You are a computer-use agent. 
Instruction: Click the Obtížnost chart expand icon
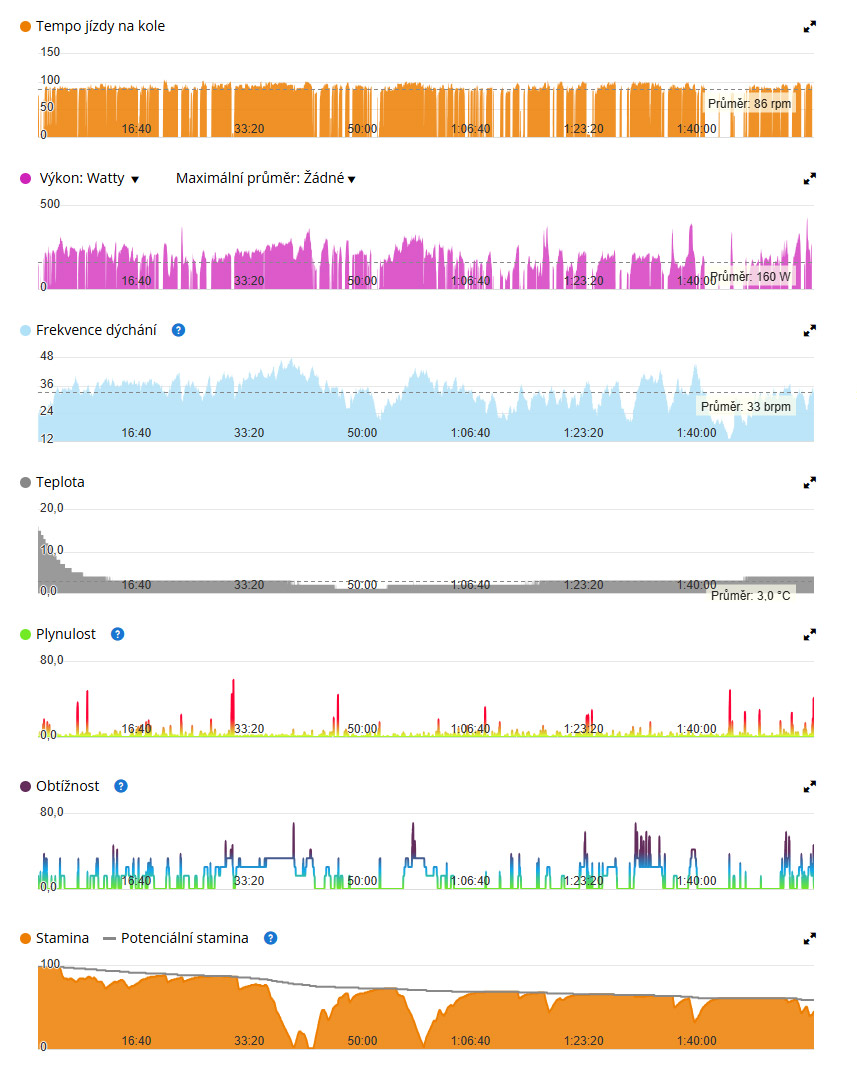click(x=810, y=786)
